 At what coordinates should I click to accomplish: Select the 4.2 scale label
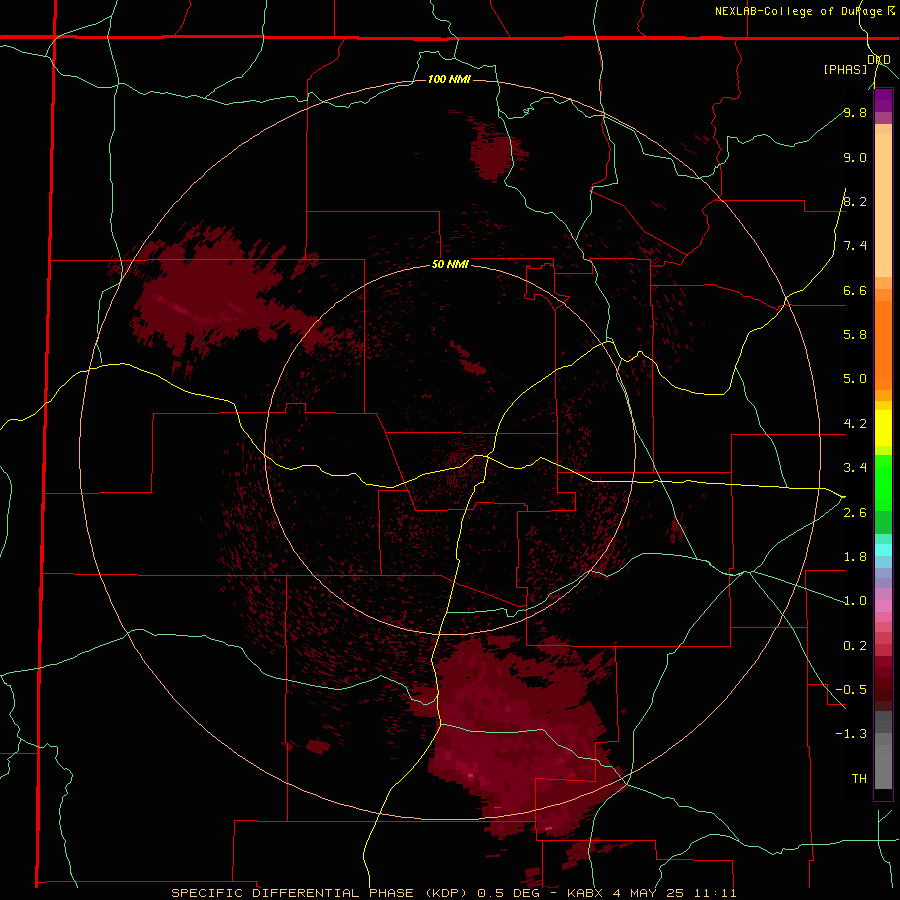pos(855,424)
